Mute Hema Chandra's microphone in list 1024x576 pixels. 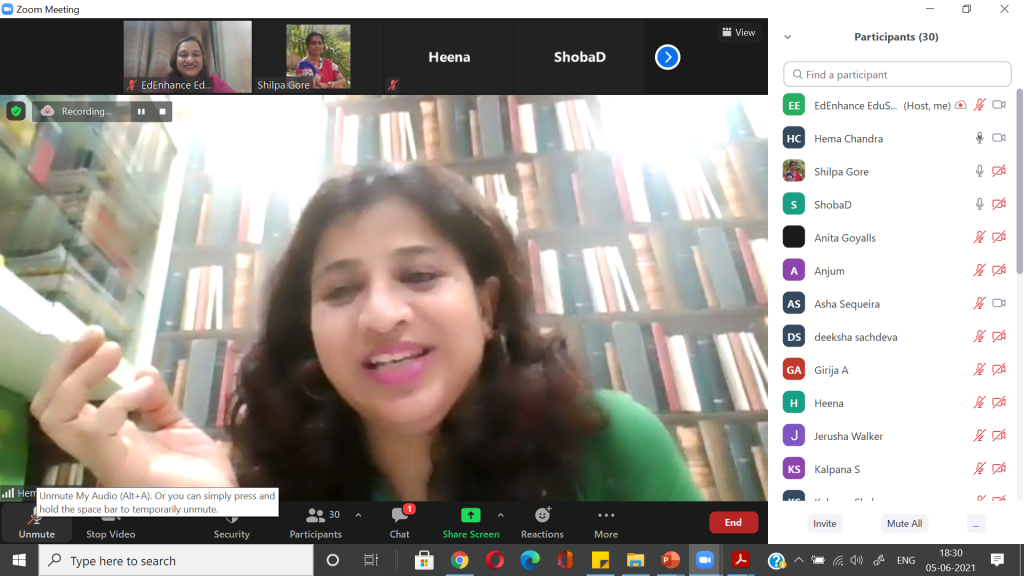[x=980, y=138]
